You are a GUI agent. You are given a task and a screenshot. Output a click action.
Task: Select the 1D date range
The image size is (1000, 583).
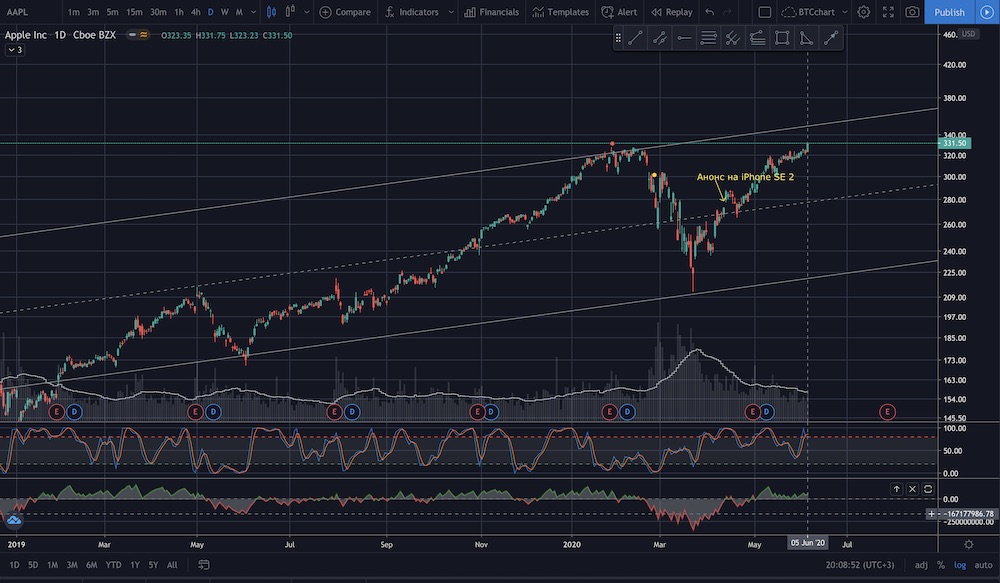point(14,565)
